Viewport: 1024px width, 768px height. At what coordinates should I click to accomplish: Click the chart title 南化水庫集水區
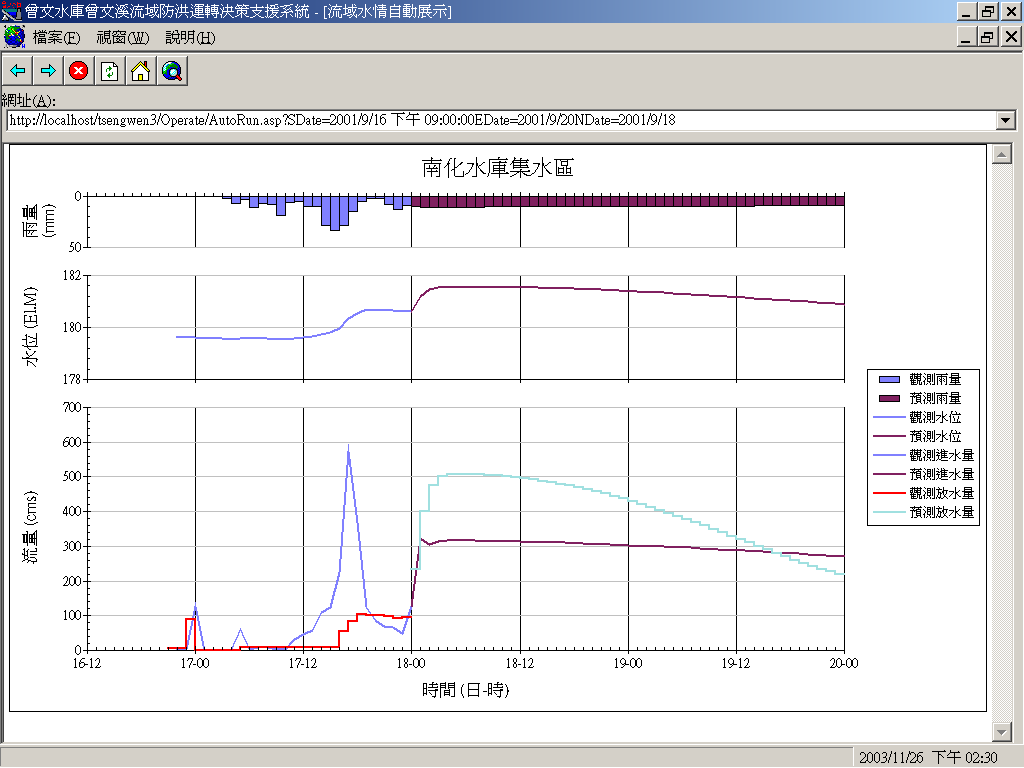click(x=498, y=168)
